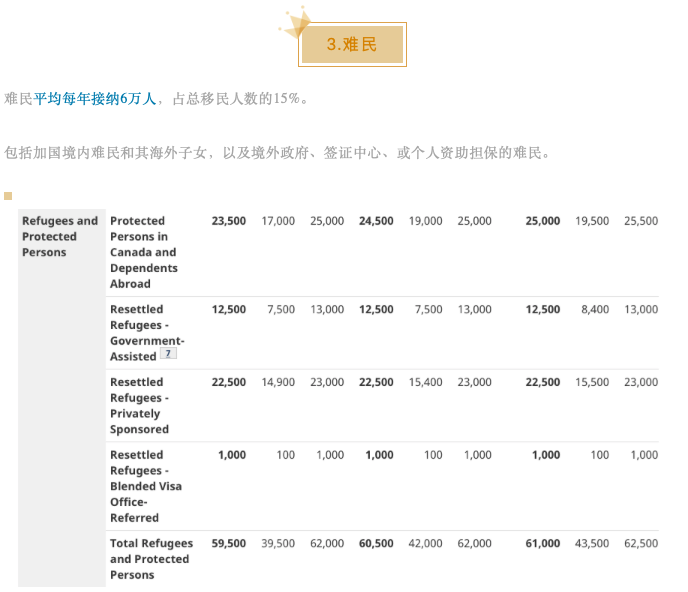Viewport: 688px width, 592px height.
Task: Select the row label Resettled Refugees - Government-Assisted
Action: point(147,333)
